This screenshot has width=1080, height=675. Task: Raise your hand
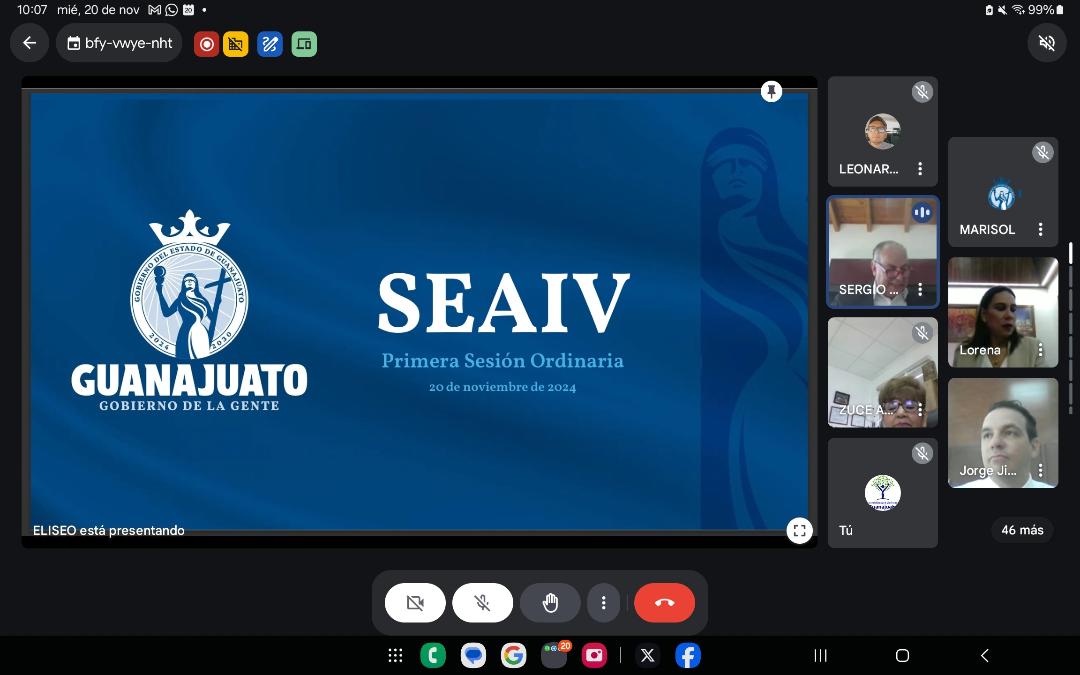(x=550, y=603)
